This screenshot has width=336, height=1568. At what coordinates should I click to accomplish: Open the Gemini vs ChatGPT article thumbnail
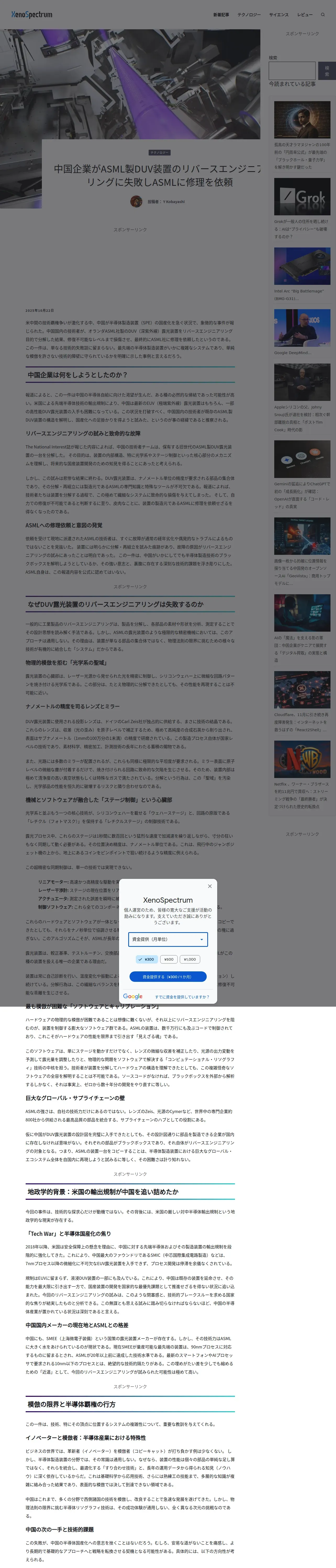[302, 459]
